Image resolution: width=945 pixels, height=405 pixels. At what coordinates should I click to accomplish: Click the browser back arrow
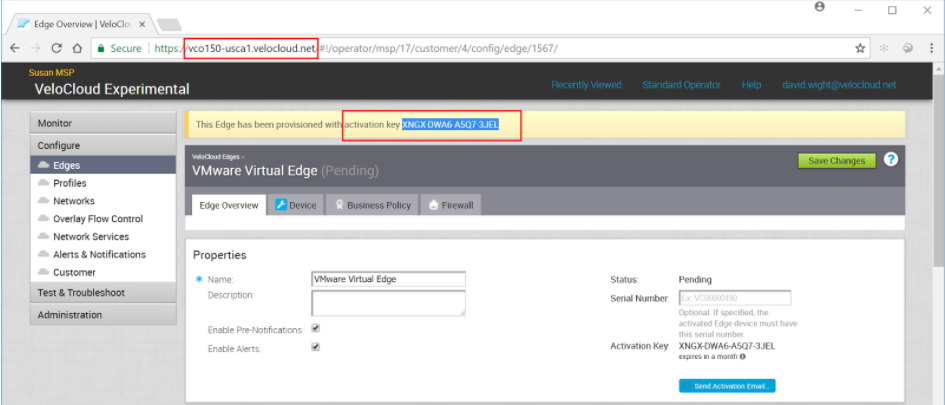pyautogui.click(x=15, y=48)
